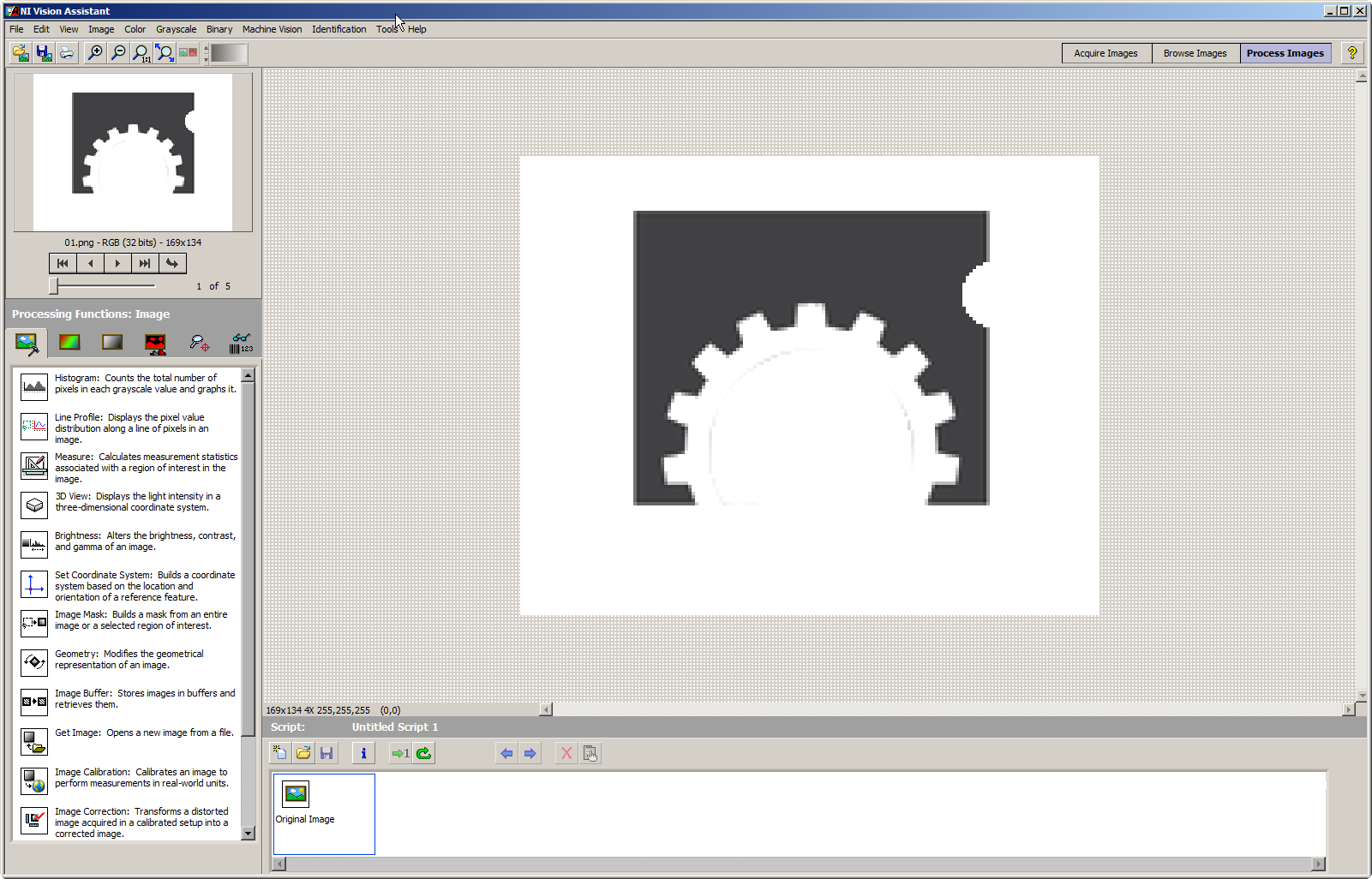This screenshot has height=879, width=1372.
Task: Open the Binary processing functions tab icon
Action: click(x=155, y=344)
